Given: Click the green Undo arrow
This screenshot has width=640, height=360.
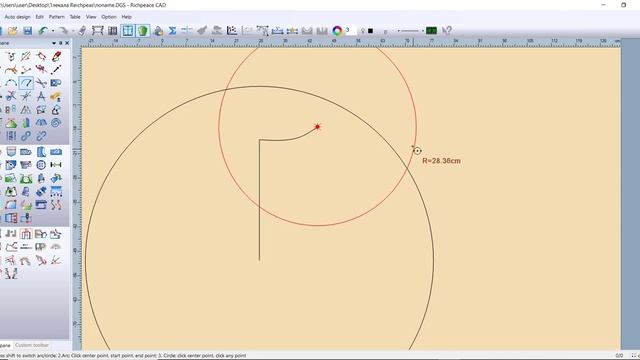Looking at the screenshot, I should [x=42, y=31].
